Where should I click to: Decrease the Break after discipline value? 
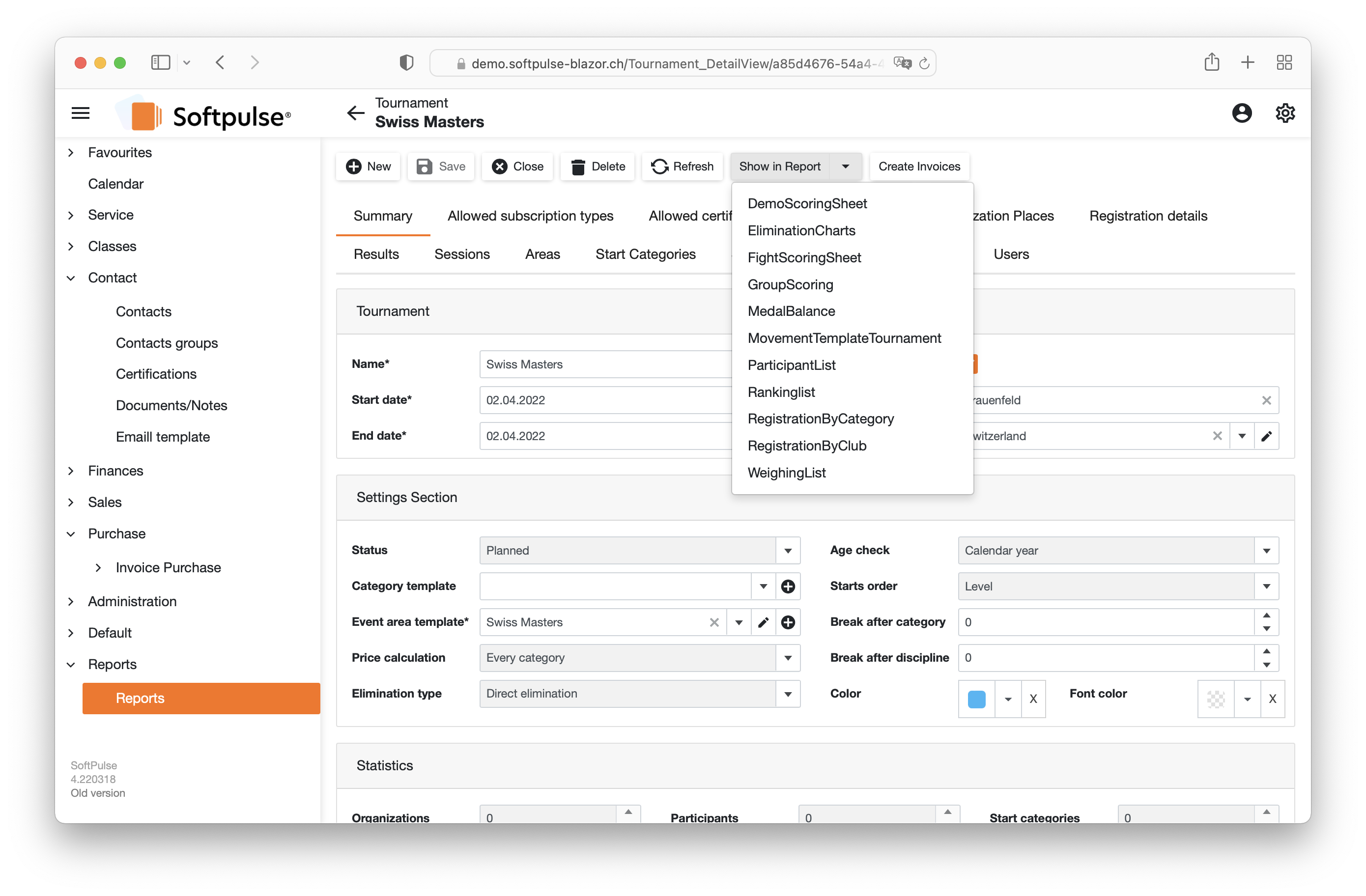[x=1266, y=664]
